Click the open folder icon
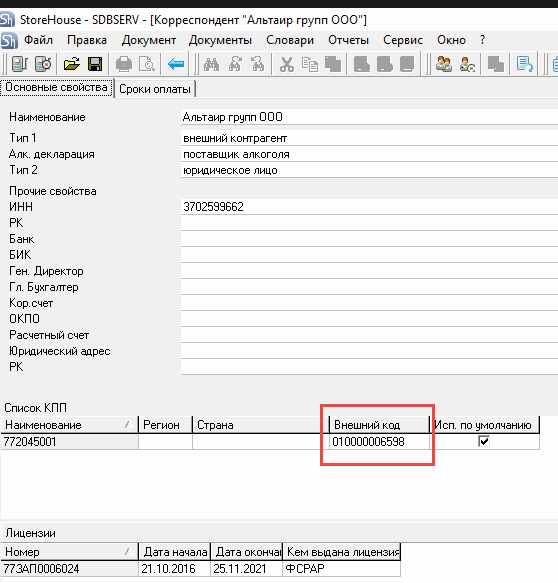Screen dimensions: 558x583 click(x=72, y=64)
